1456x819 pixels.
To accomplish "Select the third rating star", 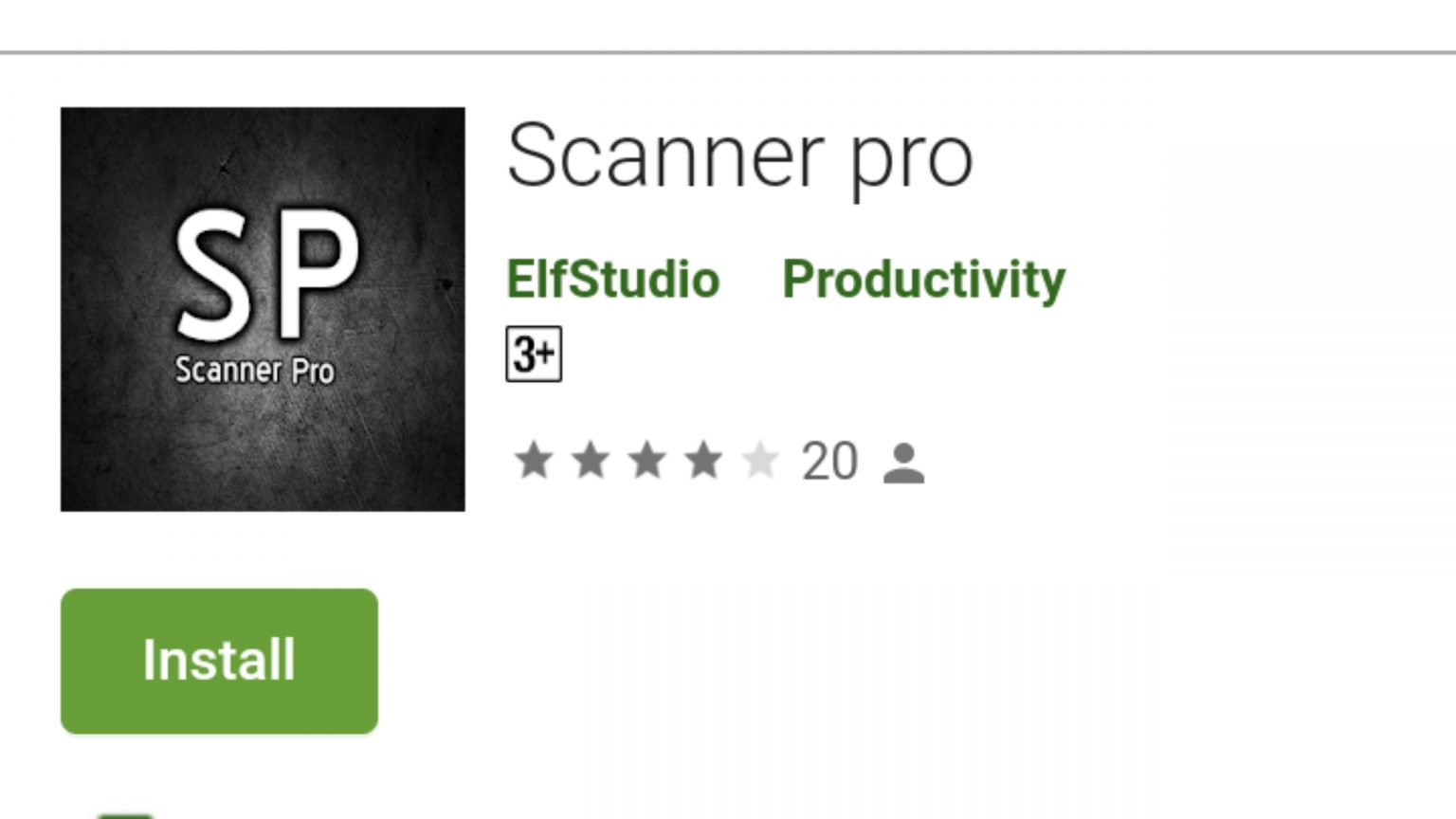I will 647,461.
